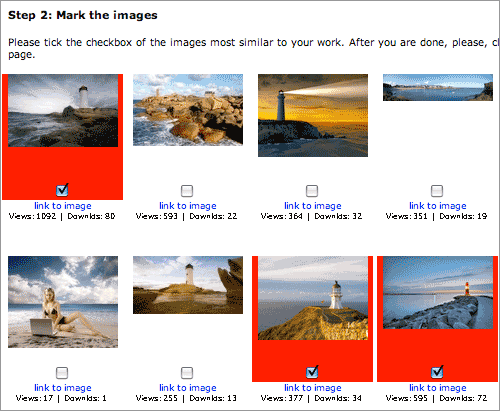Open link to image with 593 views

coord(188,206)
